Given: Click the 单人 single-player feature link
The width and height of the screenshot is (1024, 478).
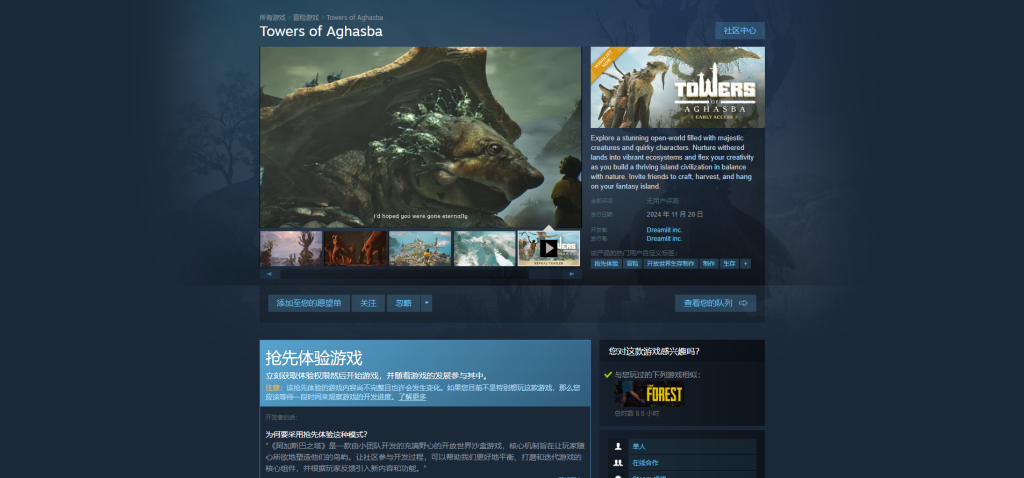Looking at the screenshot, I should 639,447.
